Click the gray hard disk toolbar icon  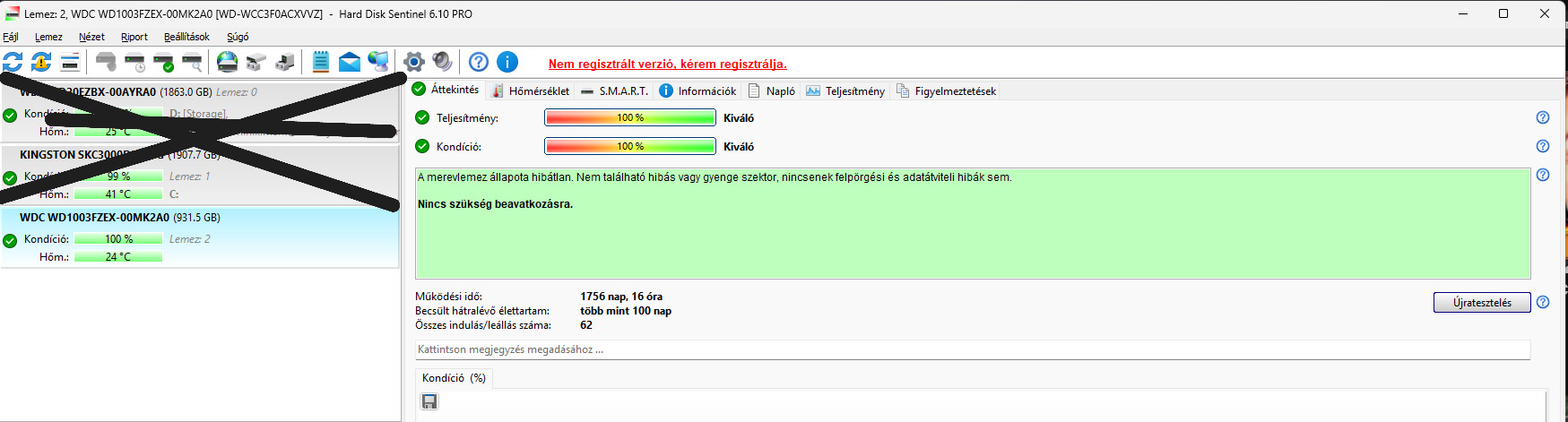pyautogui.click(x=106, y=62)
